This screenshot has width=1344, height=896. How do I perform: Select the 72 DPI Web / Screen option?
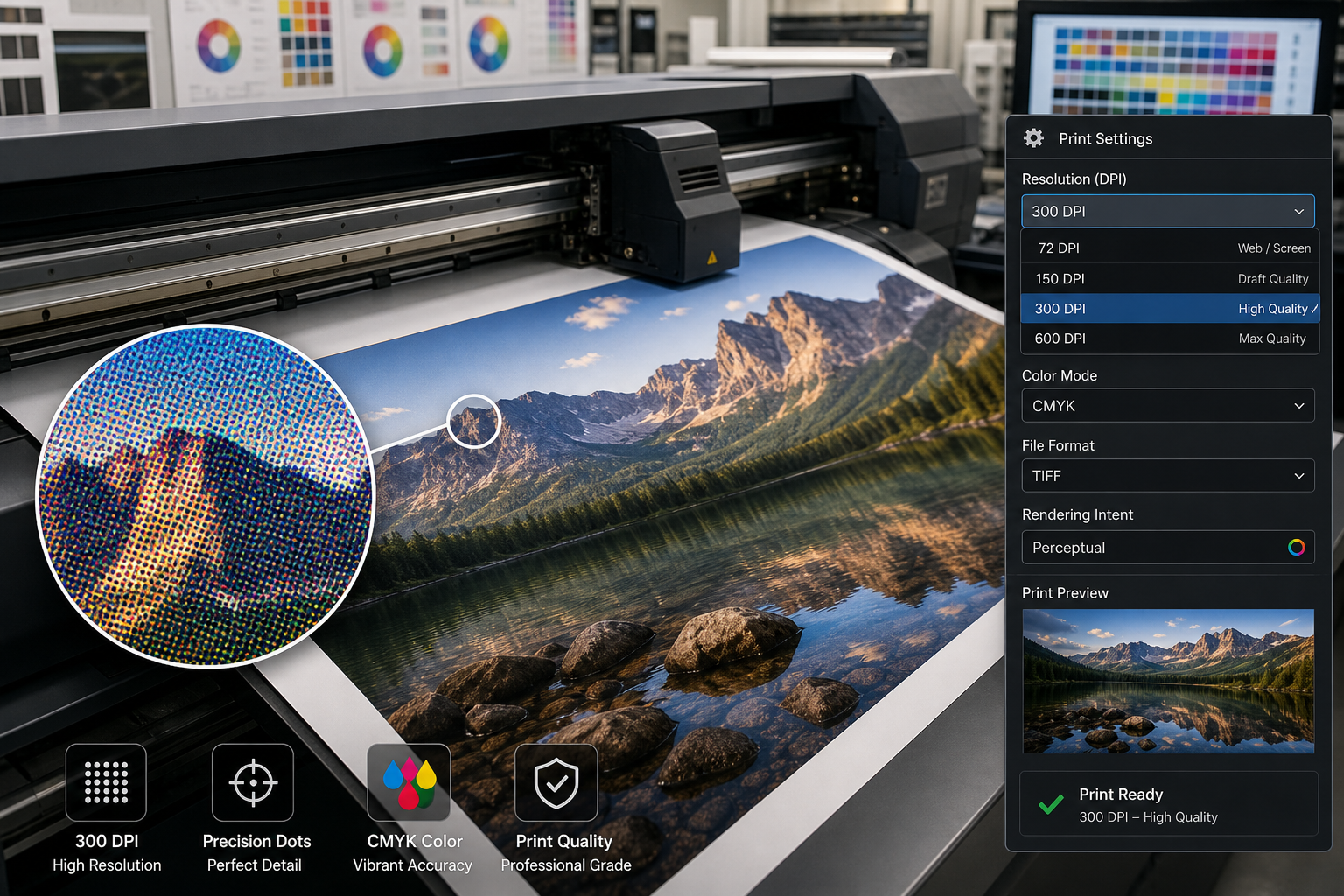point(1170,248)
